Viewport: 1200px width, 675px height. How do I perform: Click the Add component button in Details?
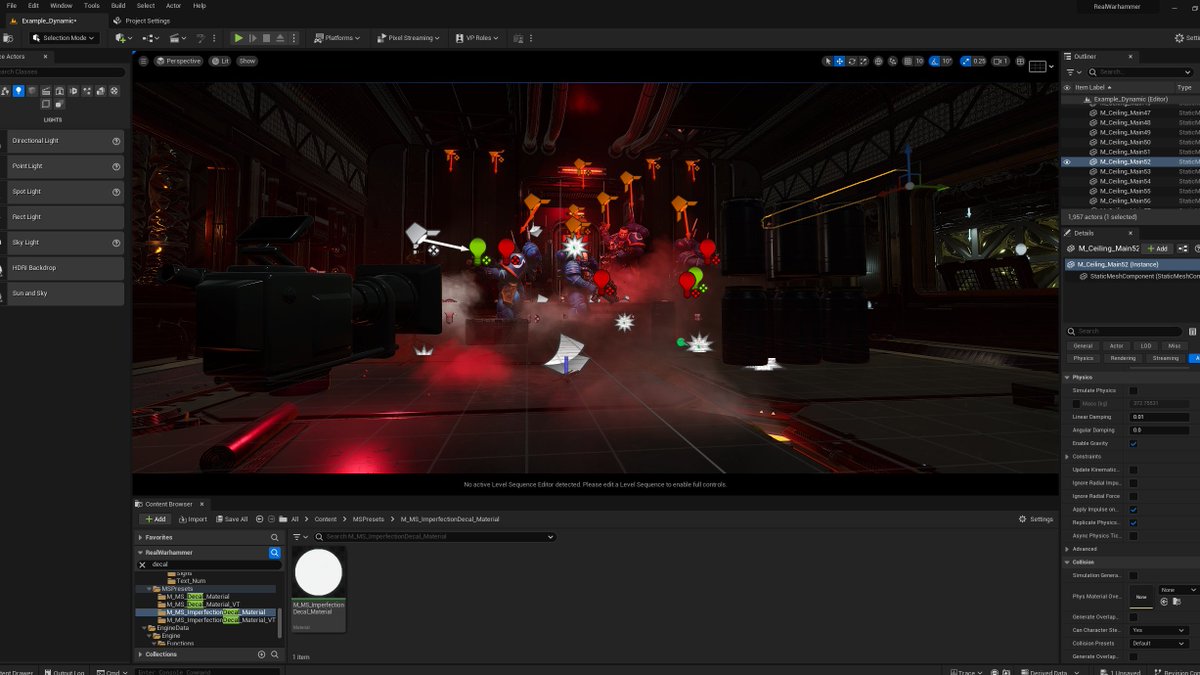pyautogui.click(x=1157, y=248)
